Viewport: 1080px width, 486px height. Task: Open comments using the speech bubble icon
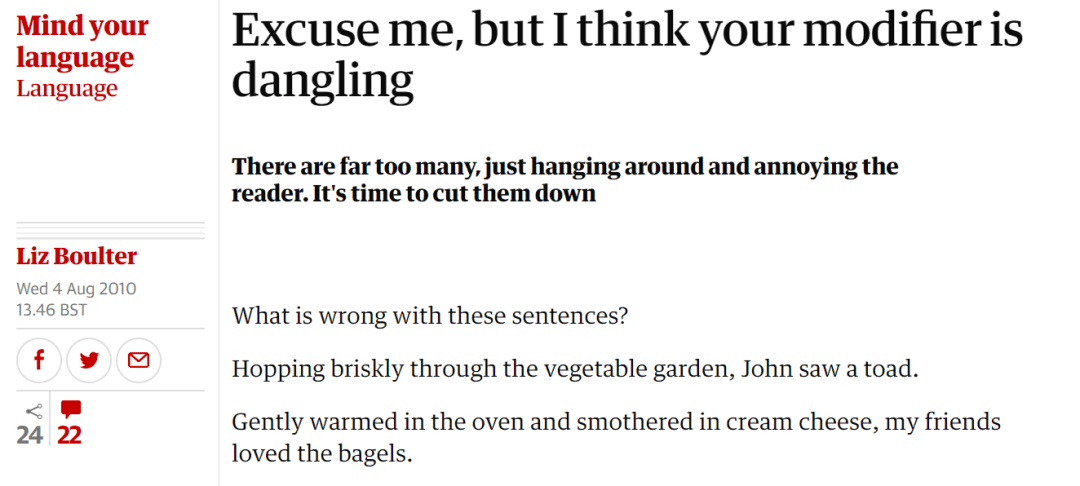[x=70, y=410]
